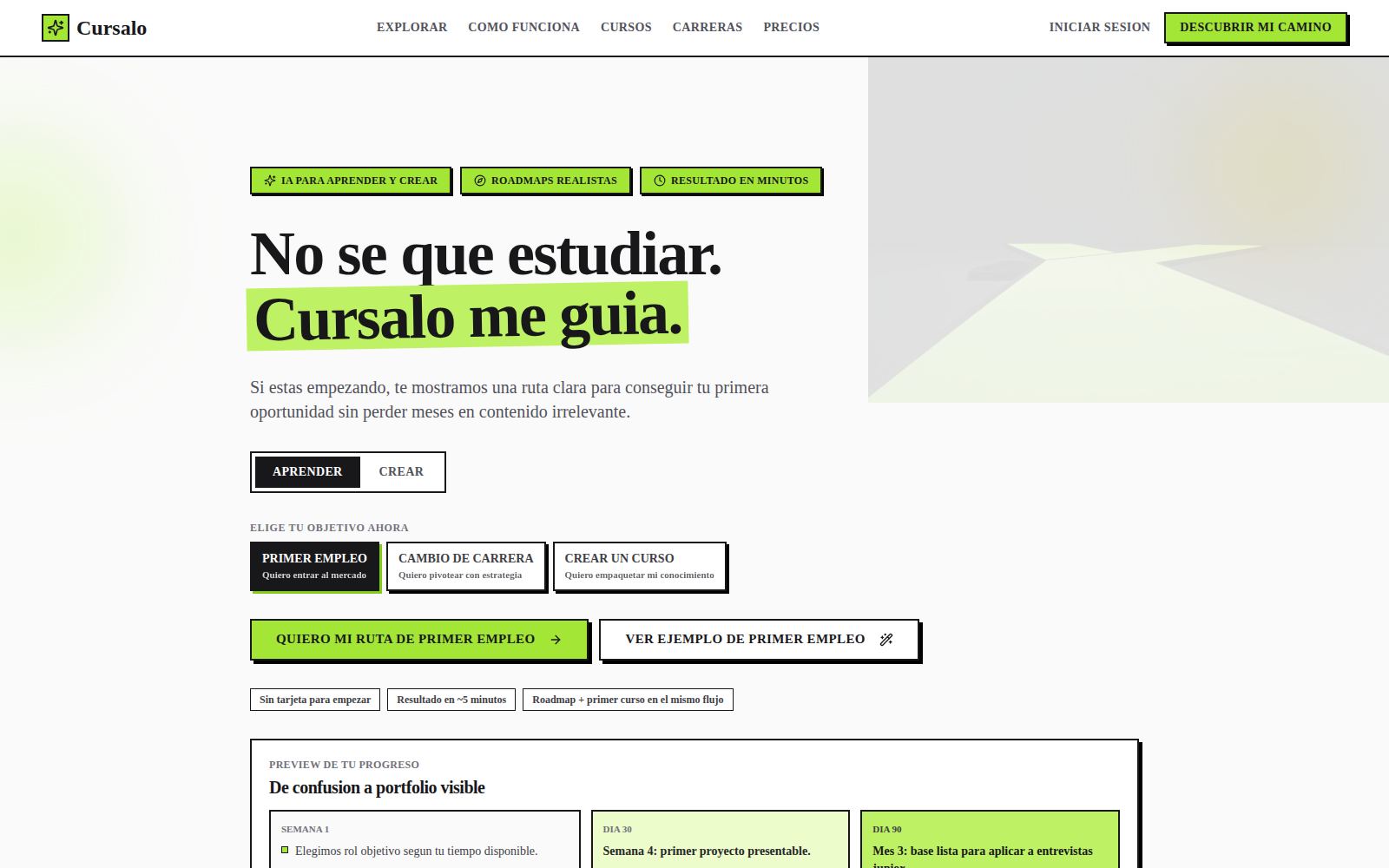The image size is (1389, 868).
Task: Click INICIAR SESION
Action: point(1098,27)
